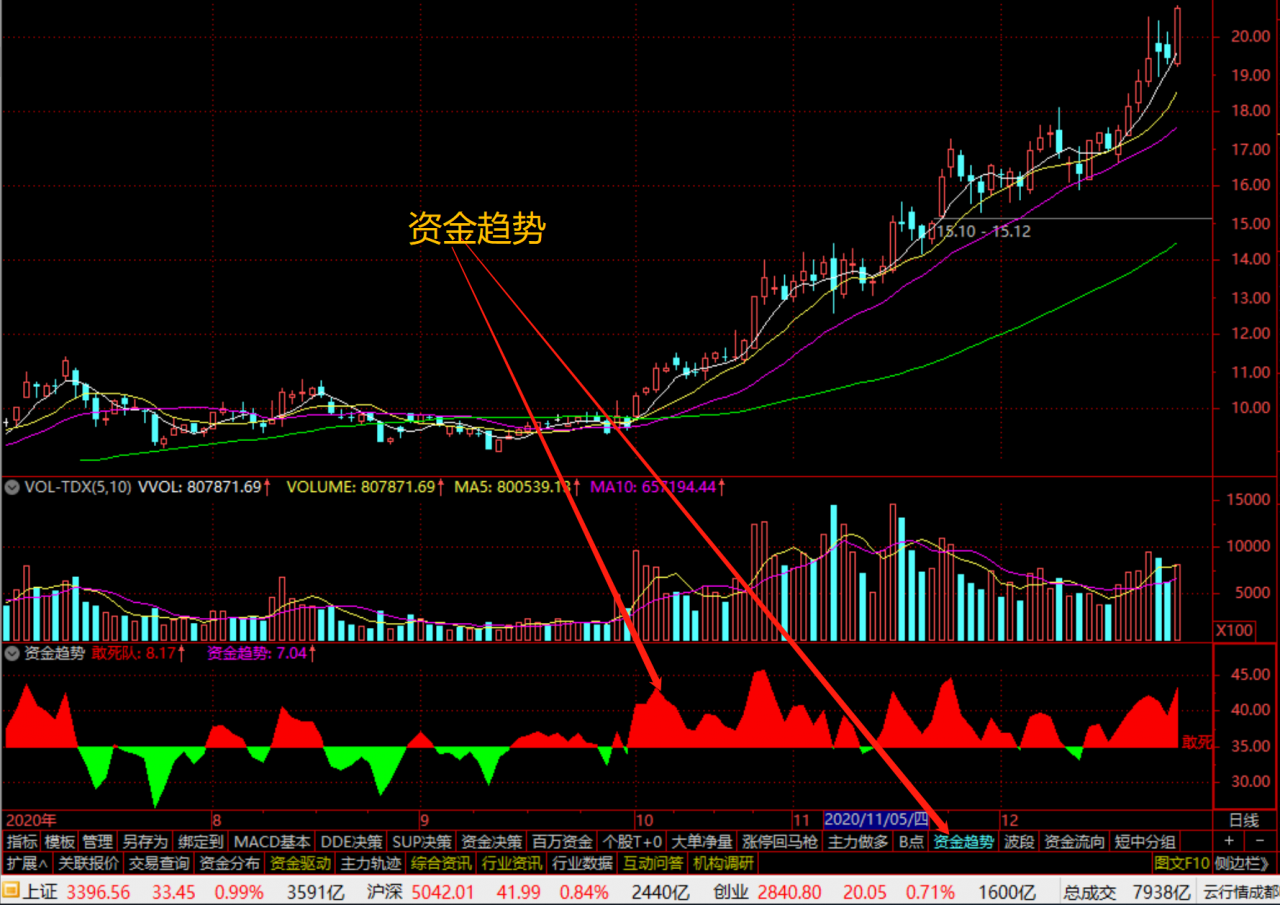The width and height of the screenshot is (1280, 905).
Task: Click the 沪深 index value 5042.01
Action: (x=444, y=892)
